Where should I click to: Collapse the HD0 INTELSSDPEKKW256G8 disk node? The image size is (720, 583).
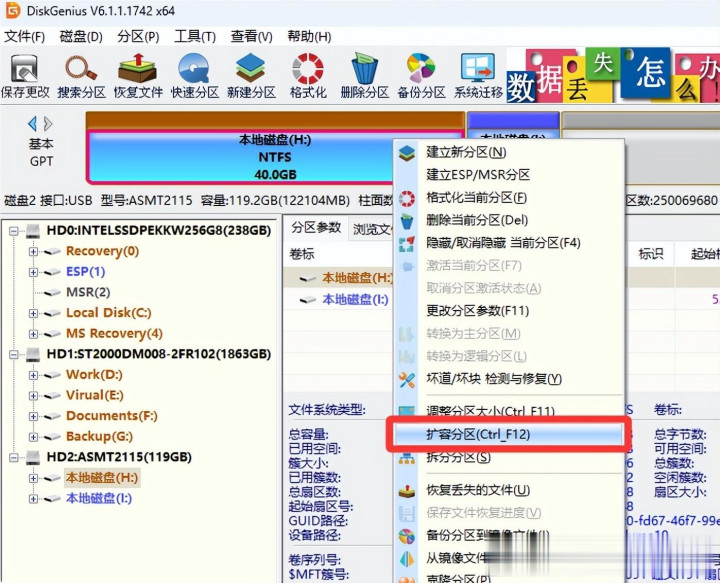15,231
